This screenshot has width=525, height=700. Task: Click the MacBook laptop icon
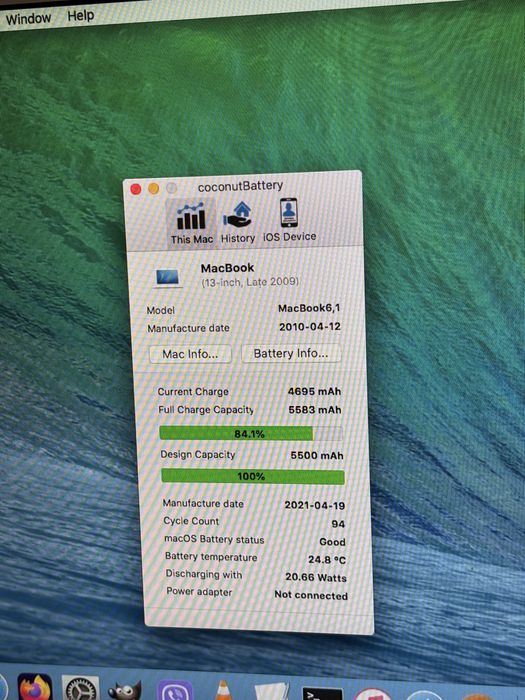pyautogui.click(x=167, y=278)
